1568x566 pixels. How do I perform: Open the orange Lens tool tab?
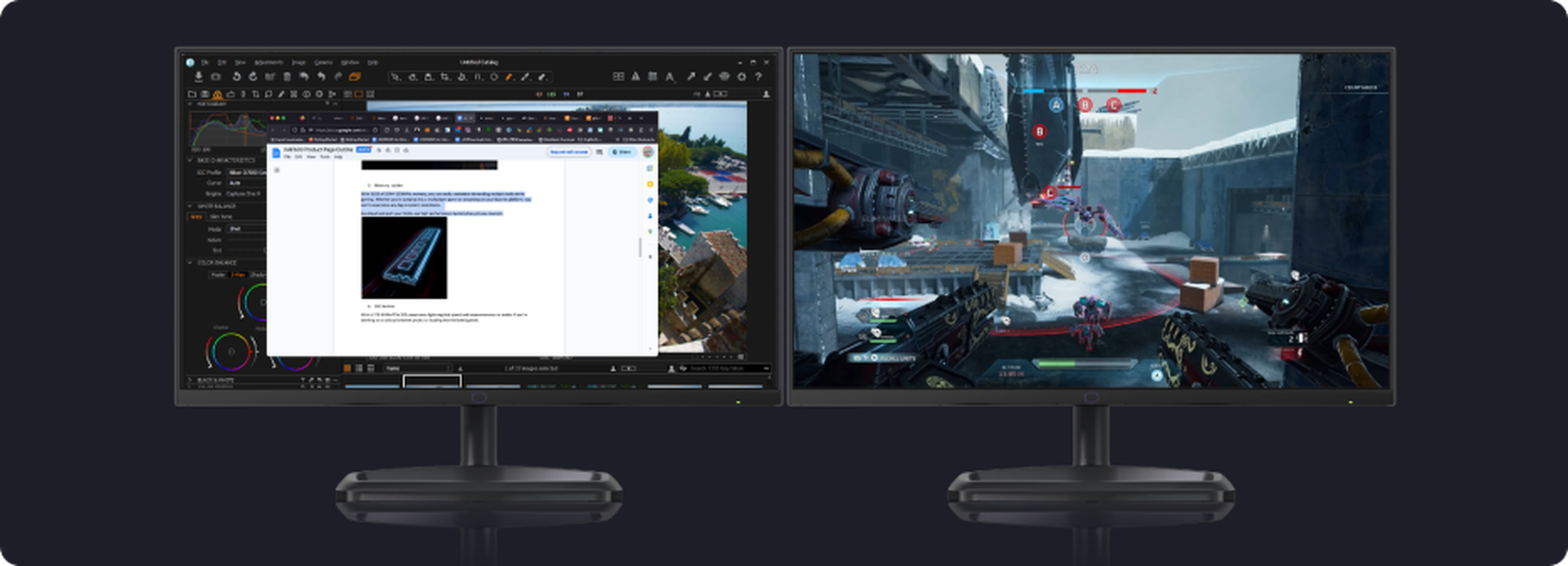pyautogui.click(x=217, y=94)
